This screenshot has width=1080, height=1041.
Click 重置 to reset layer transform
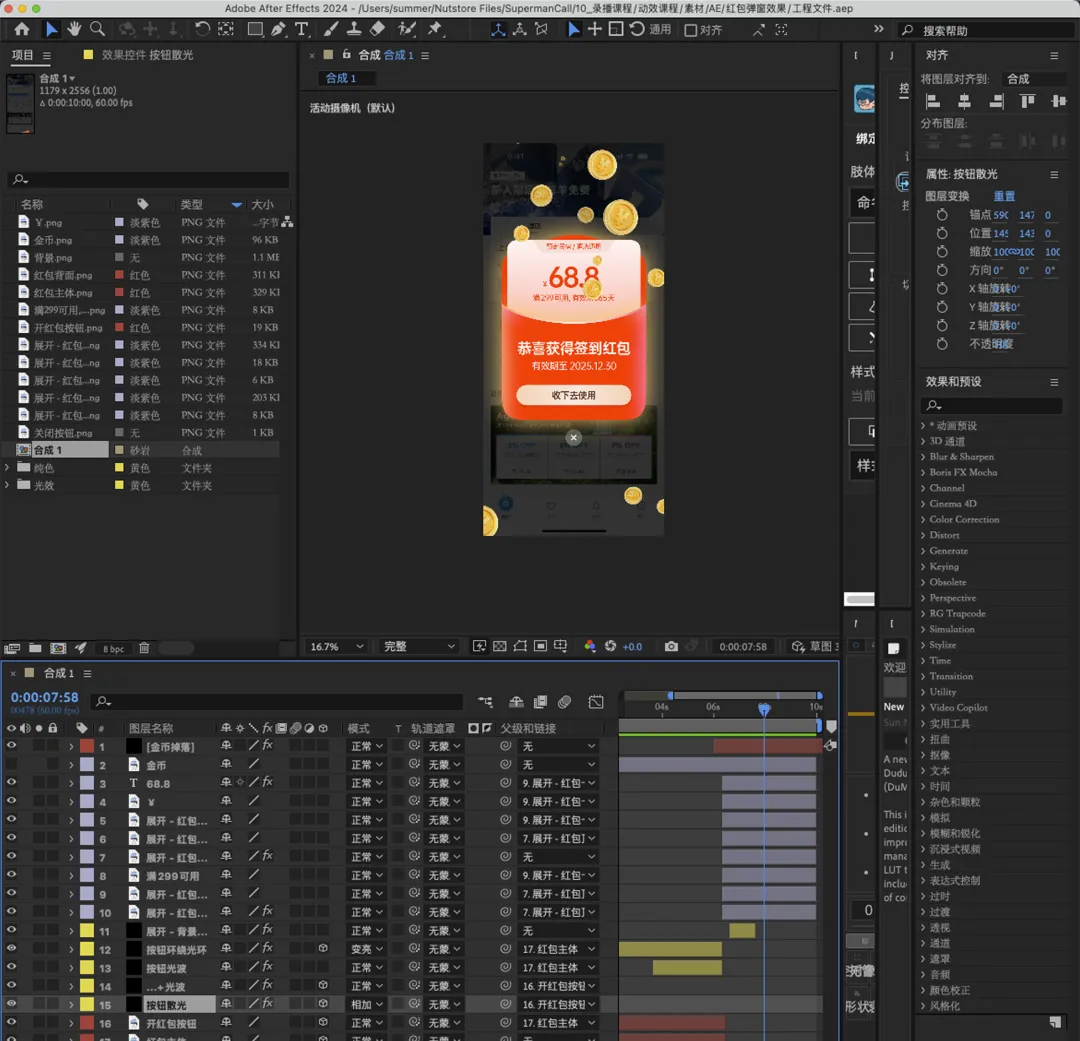[1004, 196]
